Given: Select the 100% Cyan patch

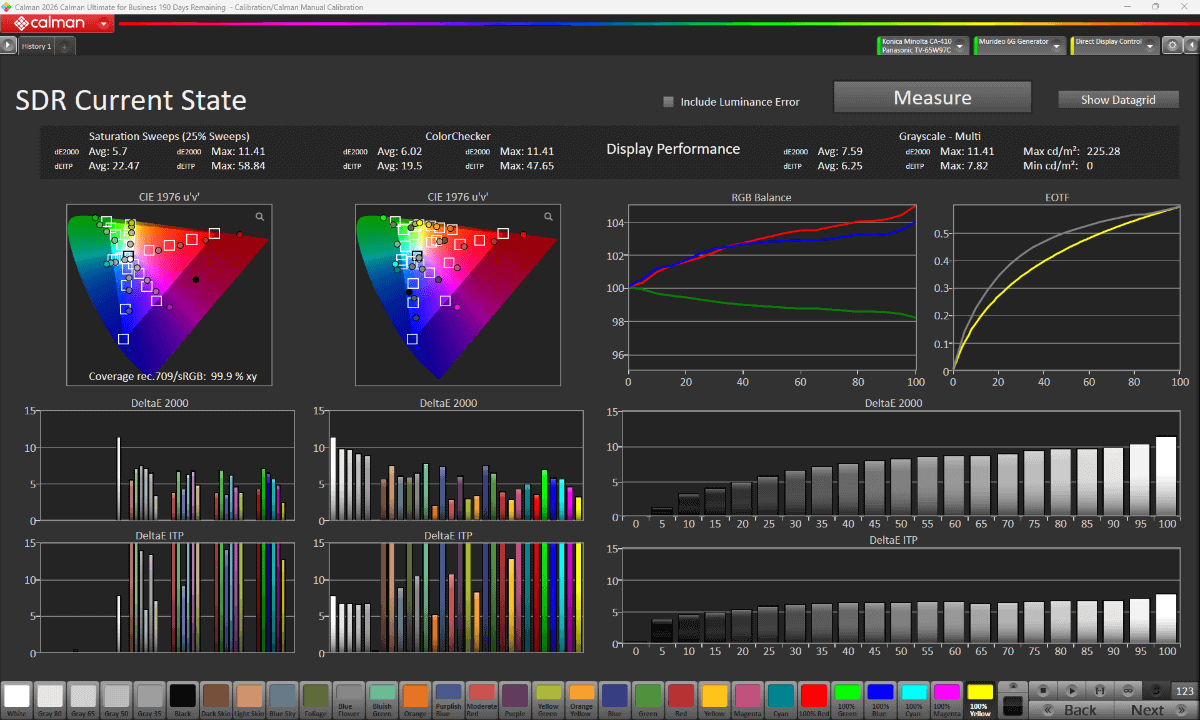Looking at the screenshot, I should tap(914, 698).
